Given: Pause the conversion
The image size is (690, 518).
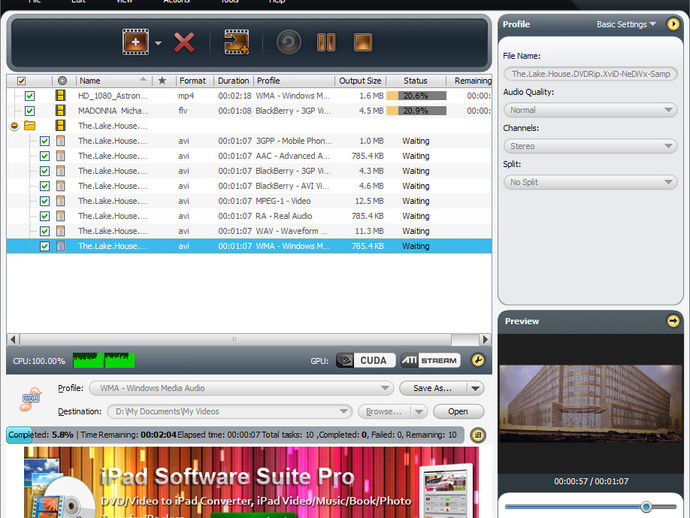Looking at the screenshot, I should click(326, 43).
